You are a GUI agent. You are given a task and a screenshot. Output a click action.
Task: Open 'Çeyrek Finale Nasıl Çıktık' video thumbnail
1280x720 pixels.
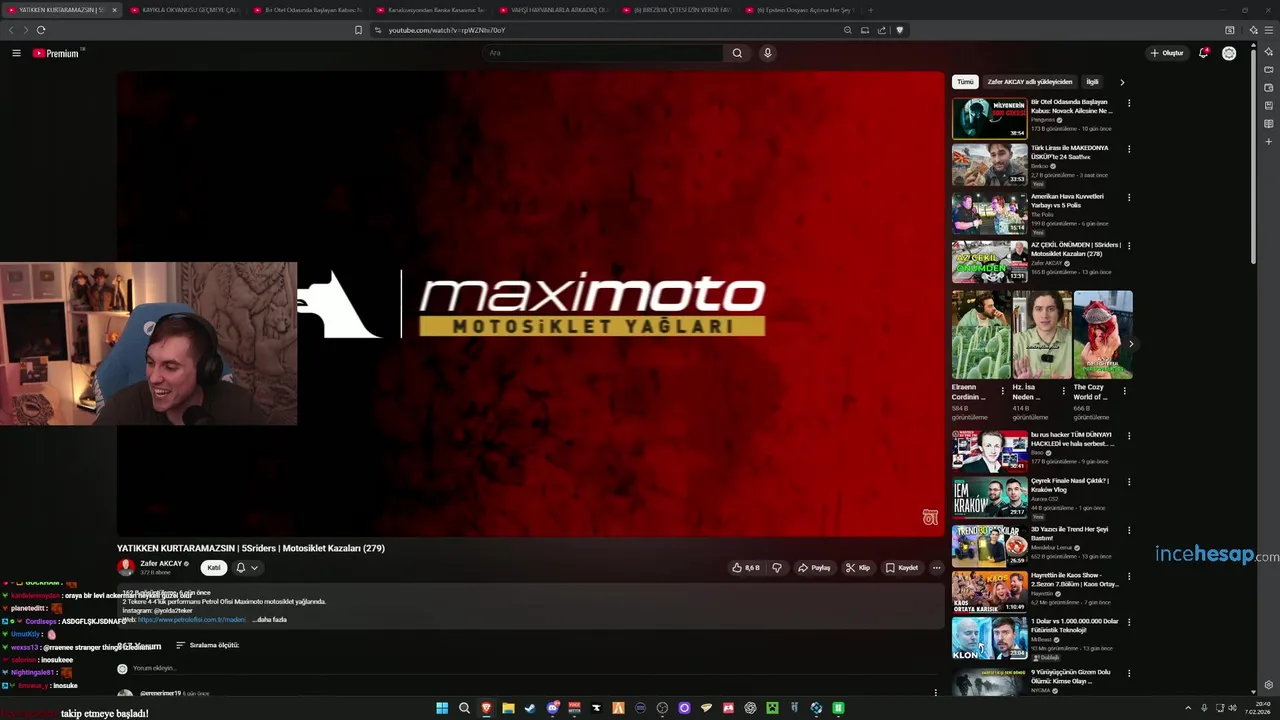[989, 498]
